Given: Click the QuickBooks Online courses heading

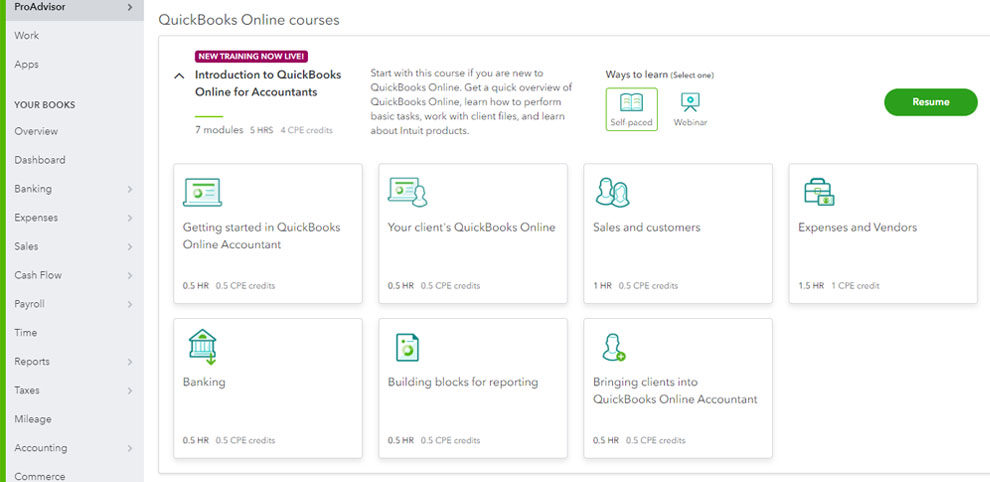Looking at the screenshot, I should [x=249, y=20].
